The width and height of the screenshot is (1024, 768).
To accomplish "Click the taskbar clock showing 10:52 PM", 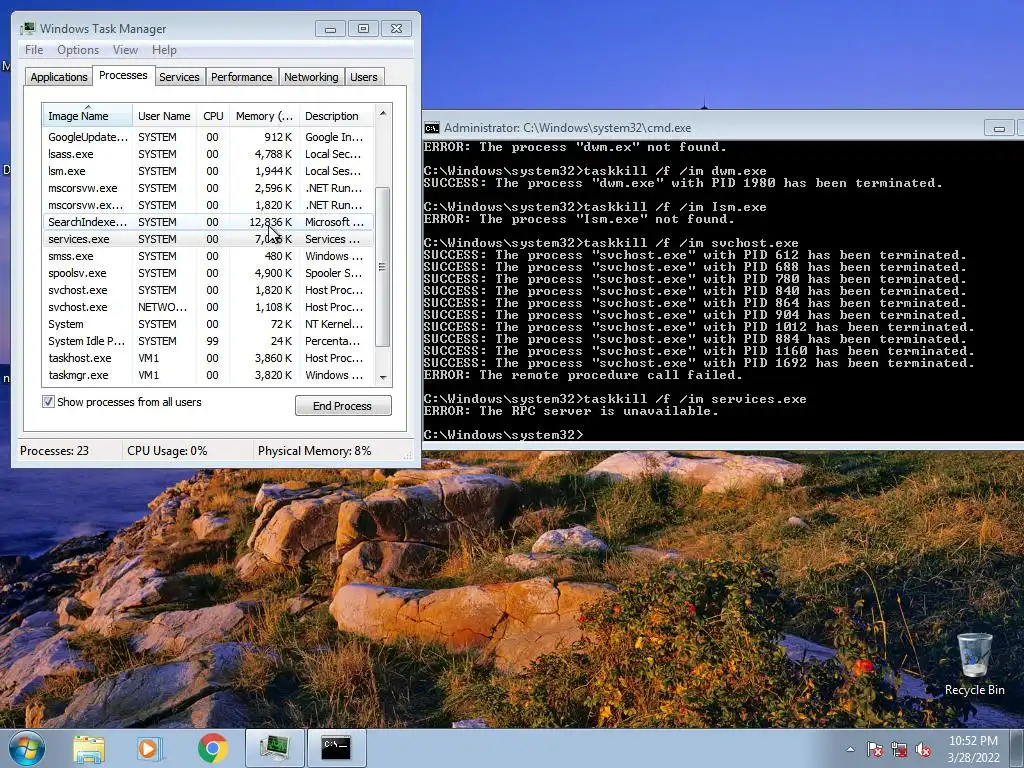I will [x=973, y=749].
